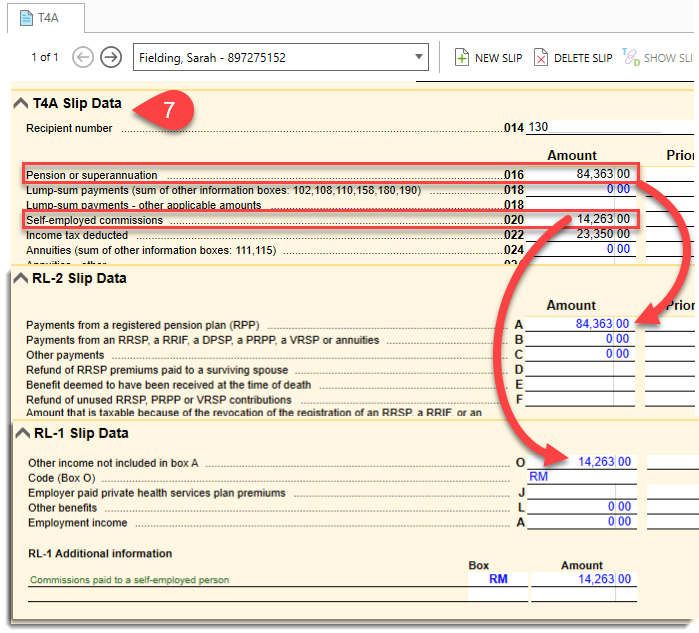Click the Recipient number field 014

coord(609,127)
